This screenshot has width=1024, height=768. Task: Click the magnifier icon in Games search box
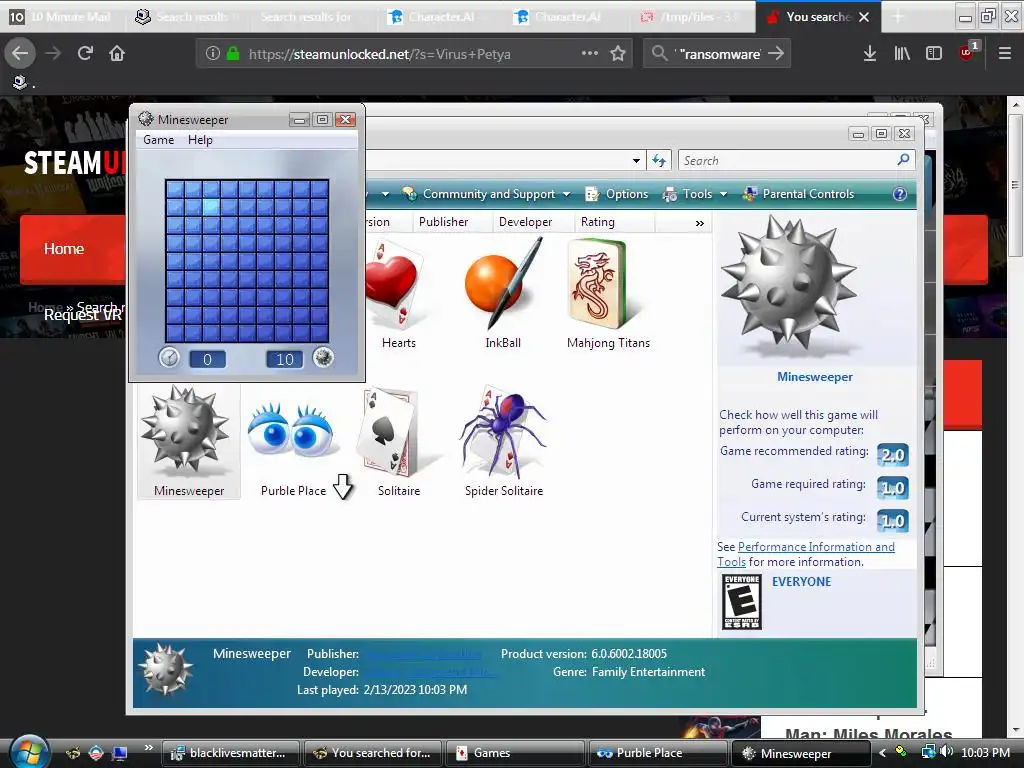pyautogui.click(x=903, y=159)
